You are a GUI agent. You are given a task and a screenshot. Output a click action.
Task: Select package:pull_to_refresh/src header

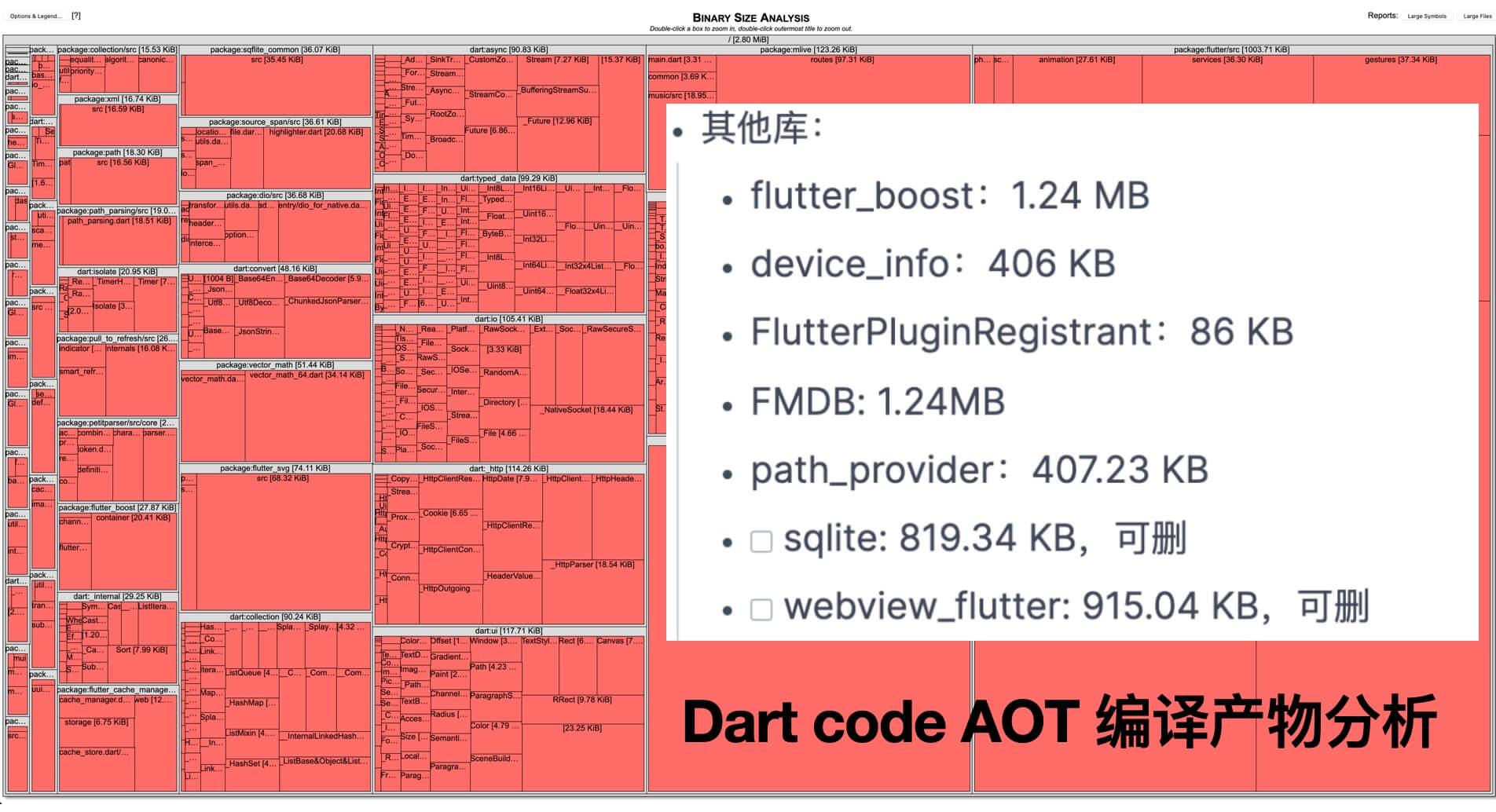[x=117, y=338]
